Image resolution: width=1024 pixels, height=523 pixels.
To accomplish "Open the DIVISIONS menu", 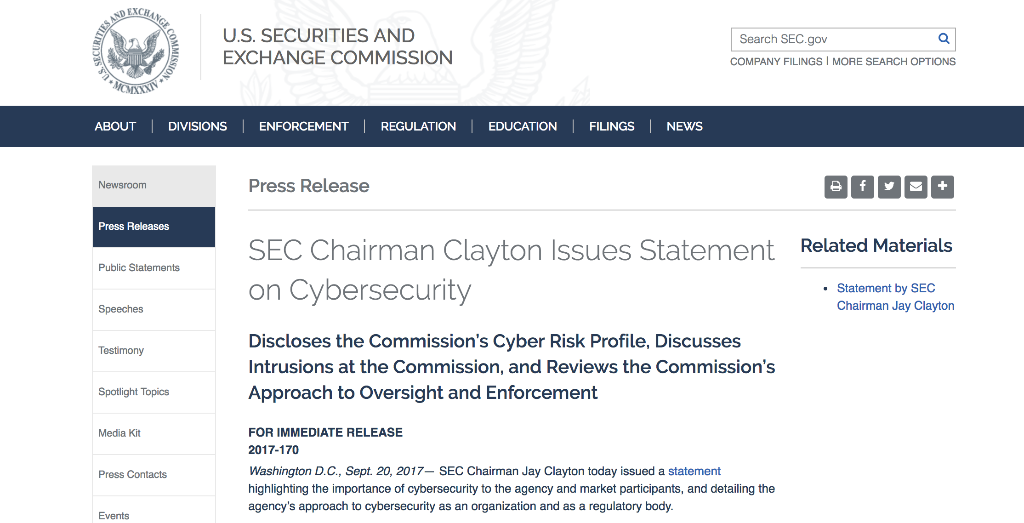I will pyautogui.click(x=197, y=127).
